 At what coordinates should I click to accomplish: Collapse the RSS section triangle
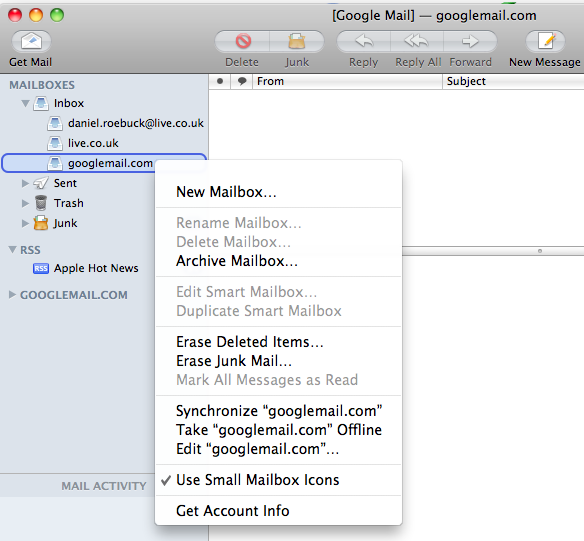[13, 249]
